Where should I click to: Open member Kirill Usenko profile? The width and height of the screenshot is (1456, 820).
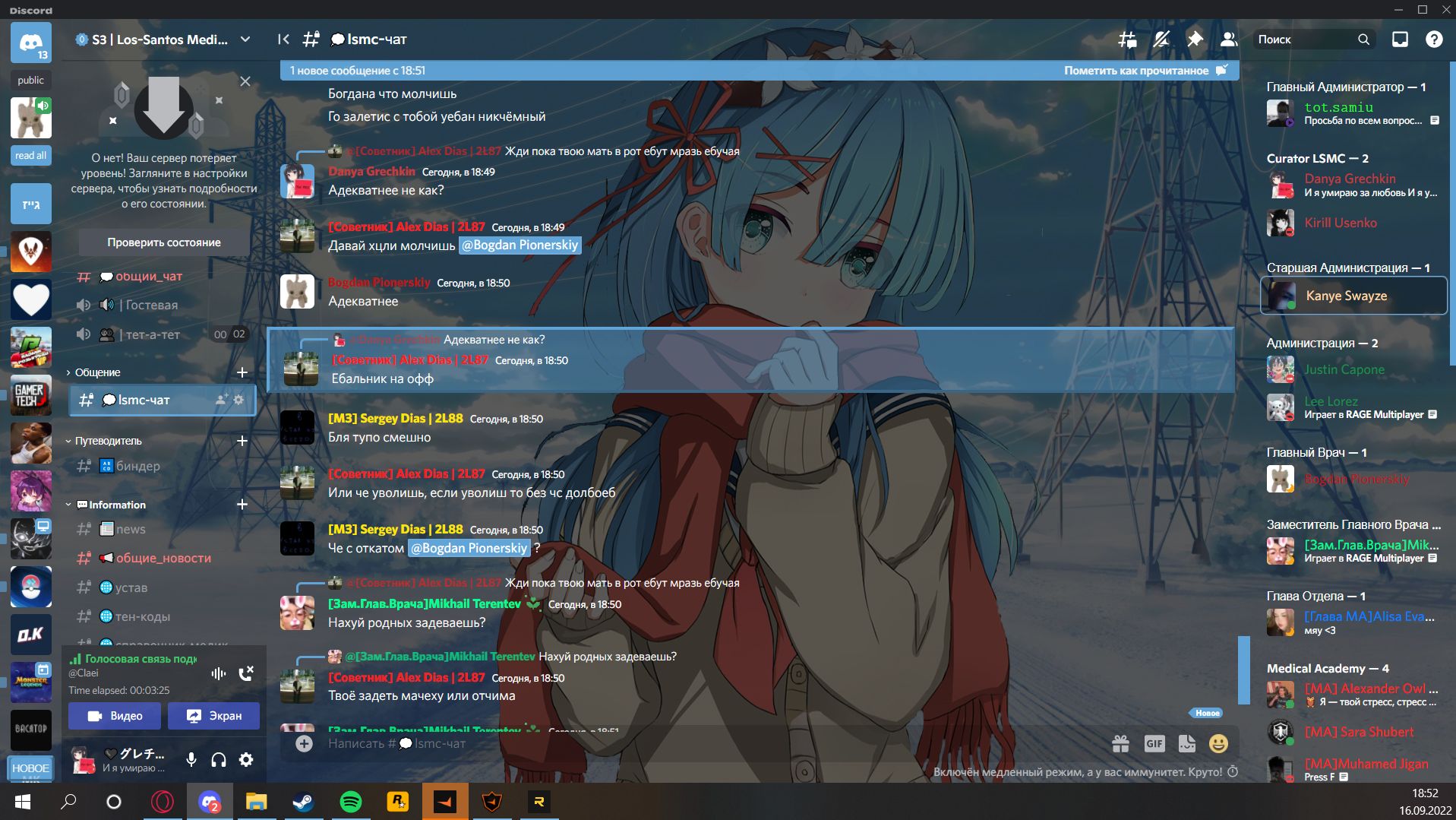point(1353,223)
